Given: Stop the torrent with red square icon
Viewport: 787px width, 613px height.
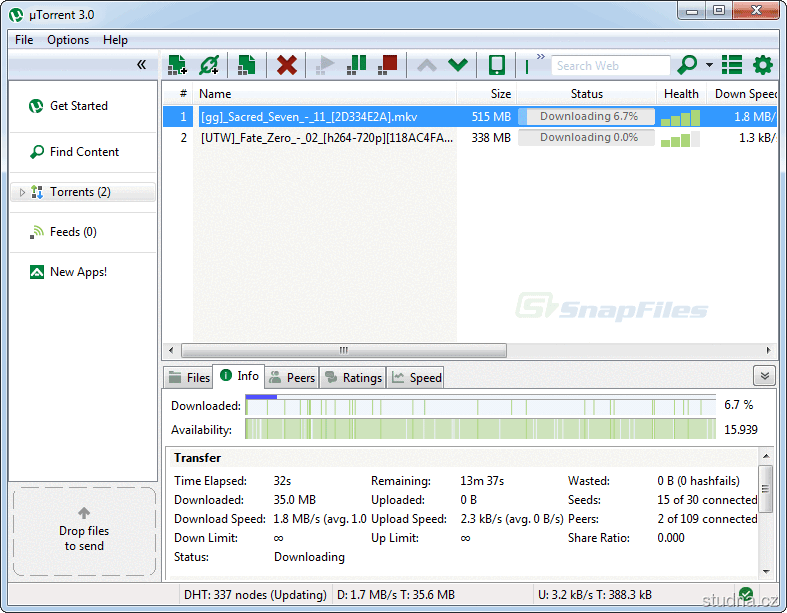Looking at the screenshot, I should (388, 65).
